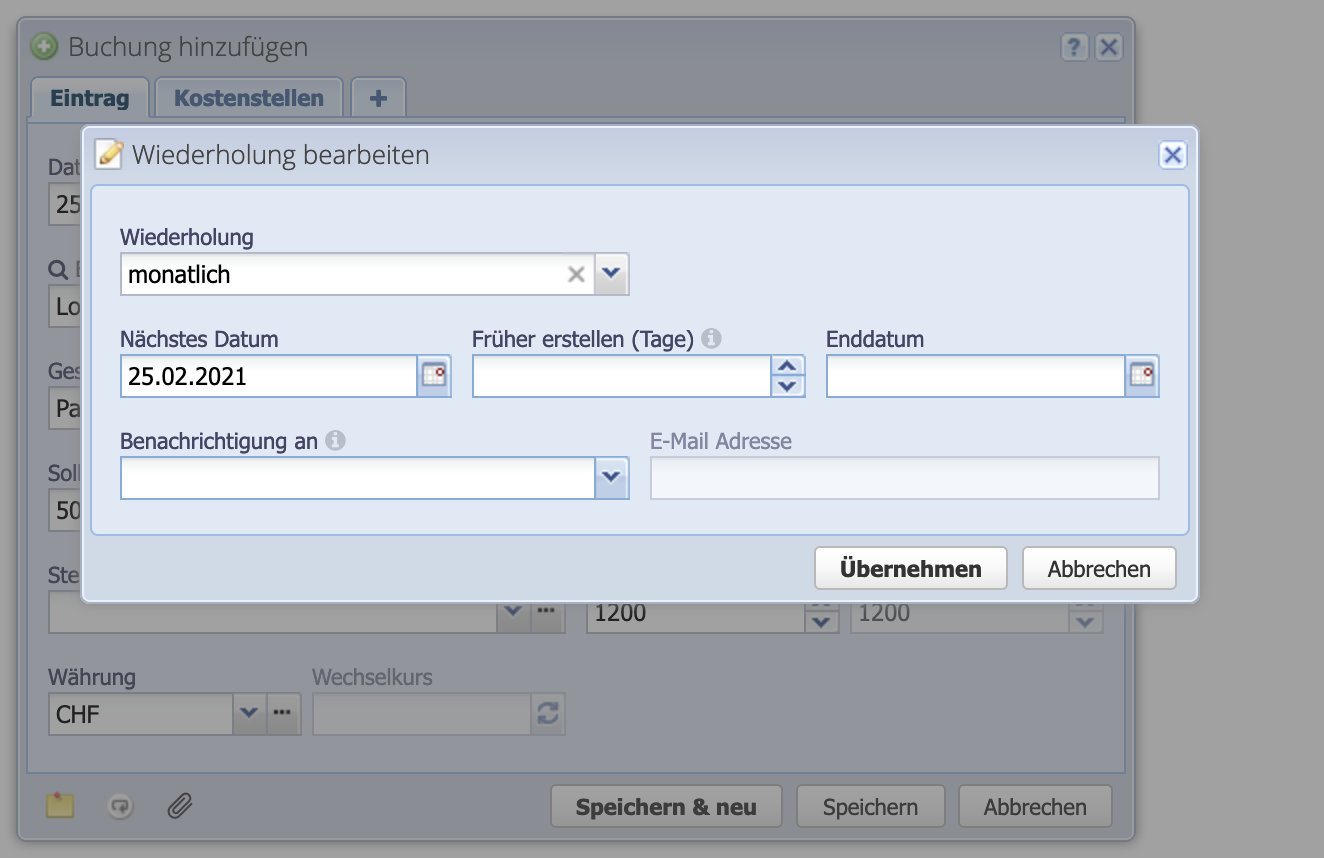Switch to the Kostenstellen tab
1324x858 pixels.
pyautogui.click(x=248, y=97)
